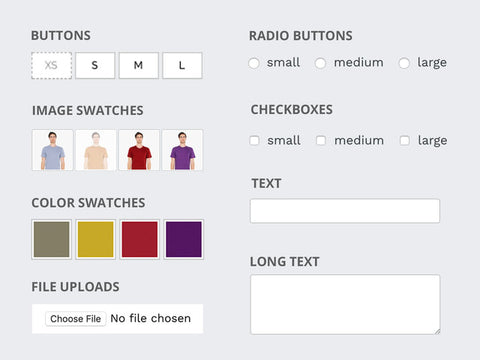480x360 pixels.
Task: Open the Choose File upload button
Action: coord(76,319)
